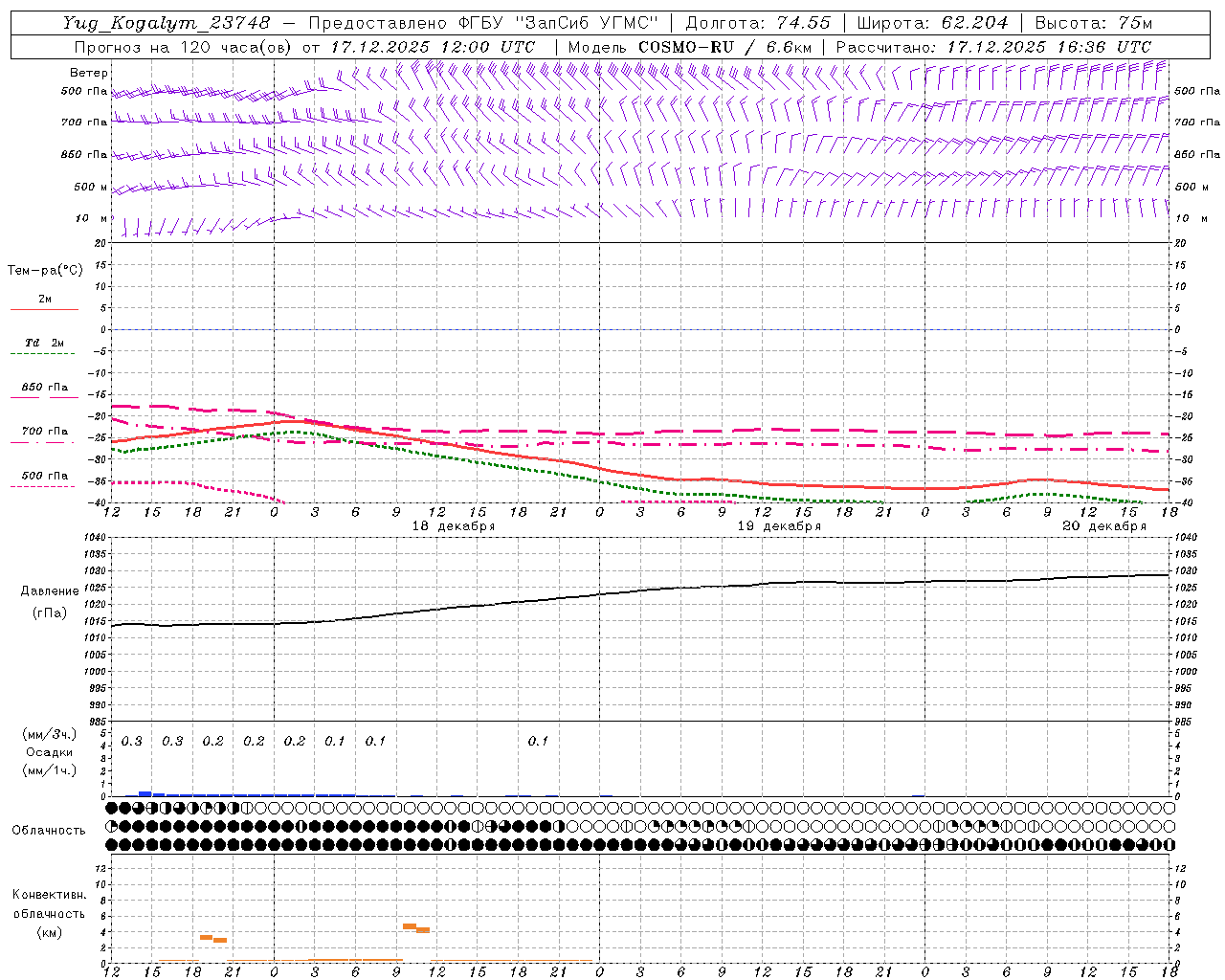1225x980 pixels.
Task: Click the date label 18 декабря
Action: 453,526
